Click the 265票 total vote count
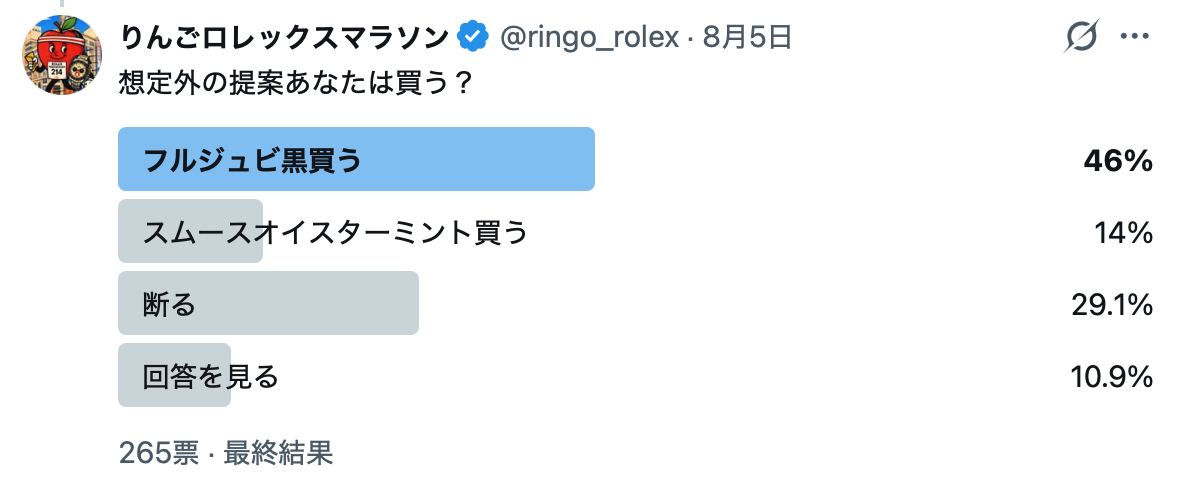1186x478 pixels. coord(159,452)
